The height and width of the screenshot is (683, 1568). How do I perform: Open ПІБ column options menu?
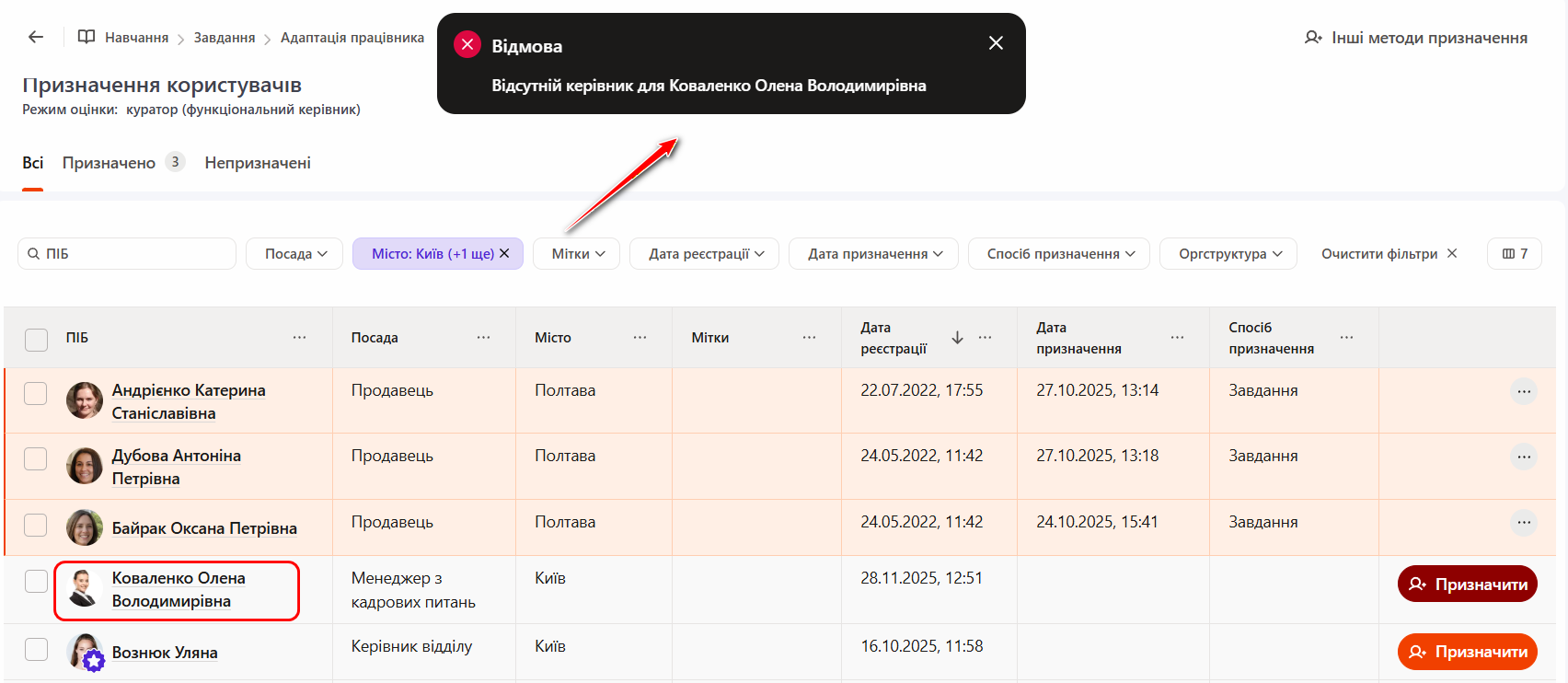(299, 338)
